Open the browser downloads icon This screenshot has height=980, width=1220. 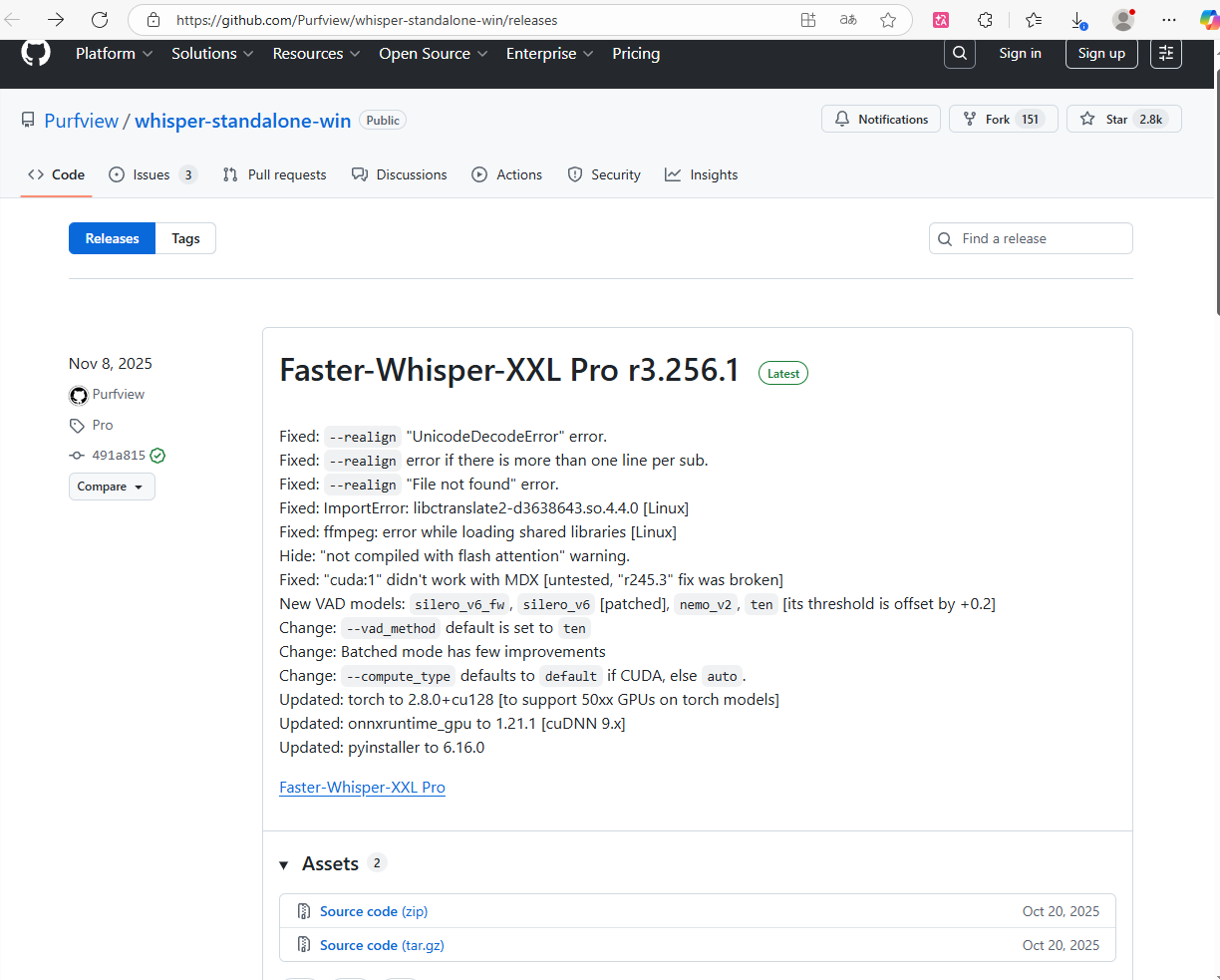click(x=1077, y=20)
